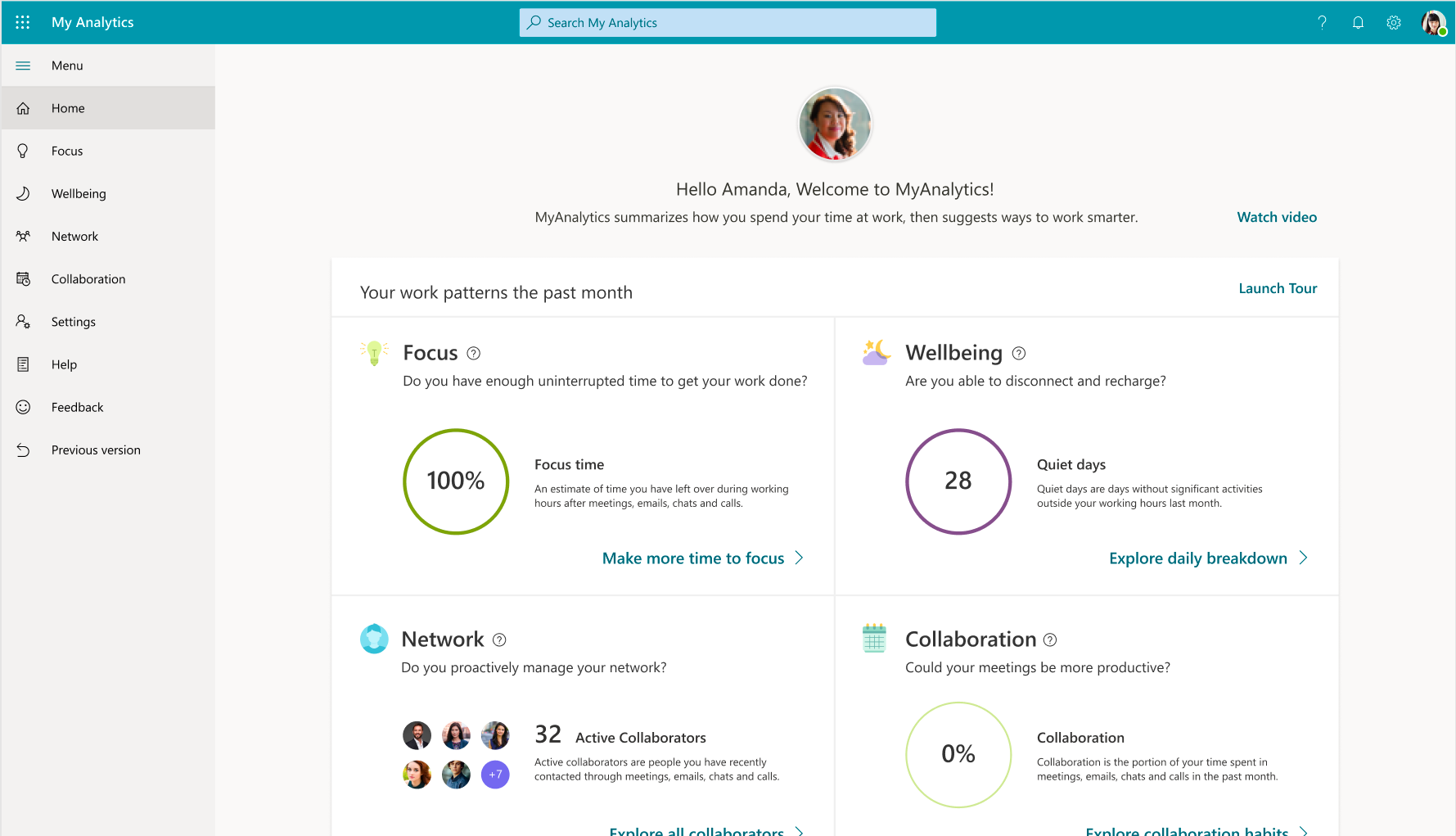Launch the work patterns tour
Screen dimensions: 1456x836
point(1278,288)
